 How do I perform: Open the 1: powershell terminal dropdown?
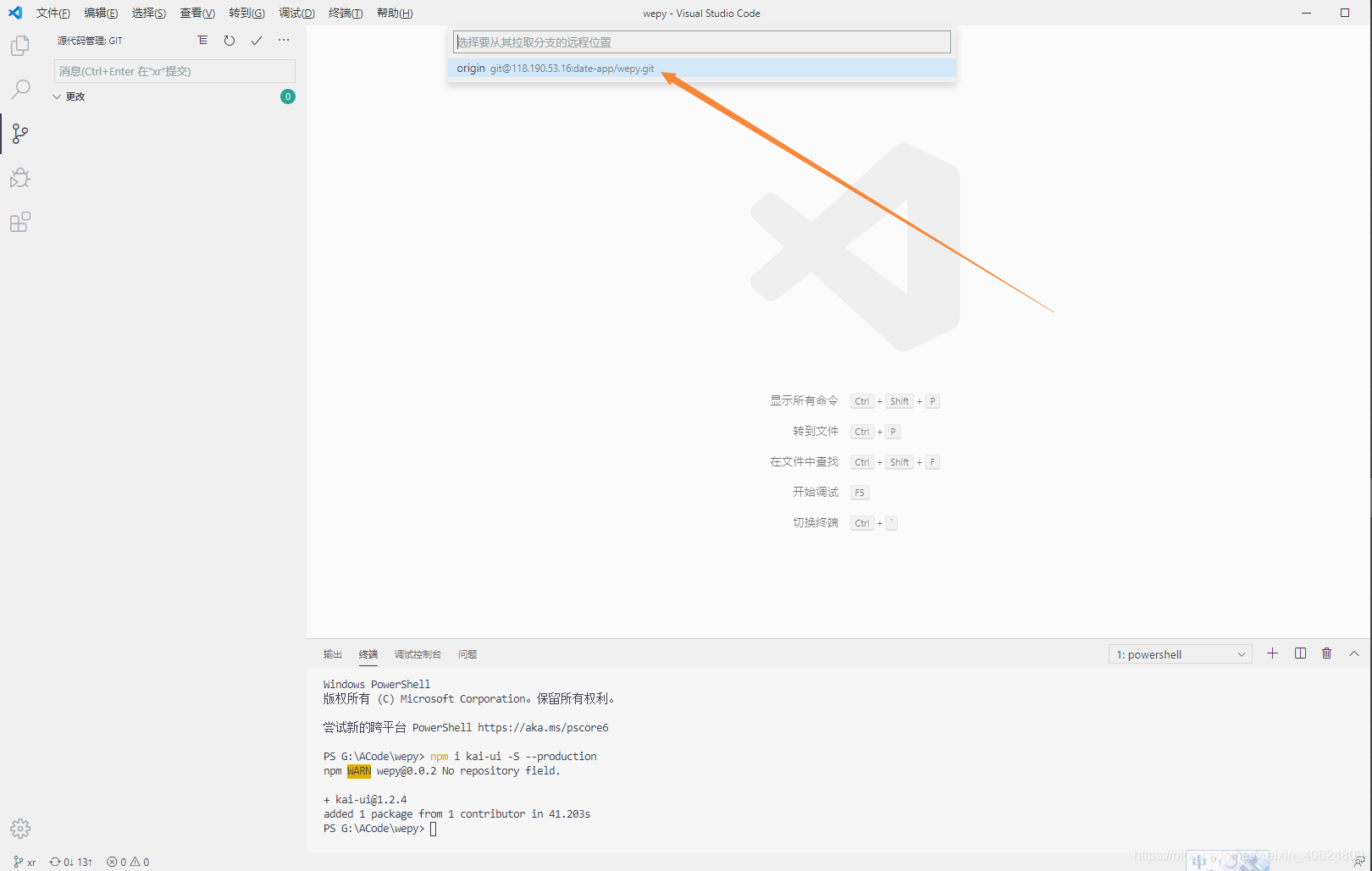point(1180,654)
